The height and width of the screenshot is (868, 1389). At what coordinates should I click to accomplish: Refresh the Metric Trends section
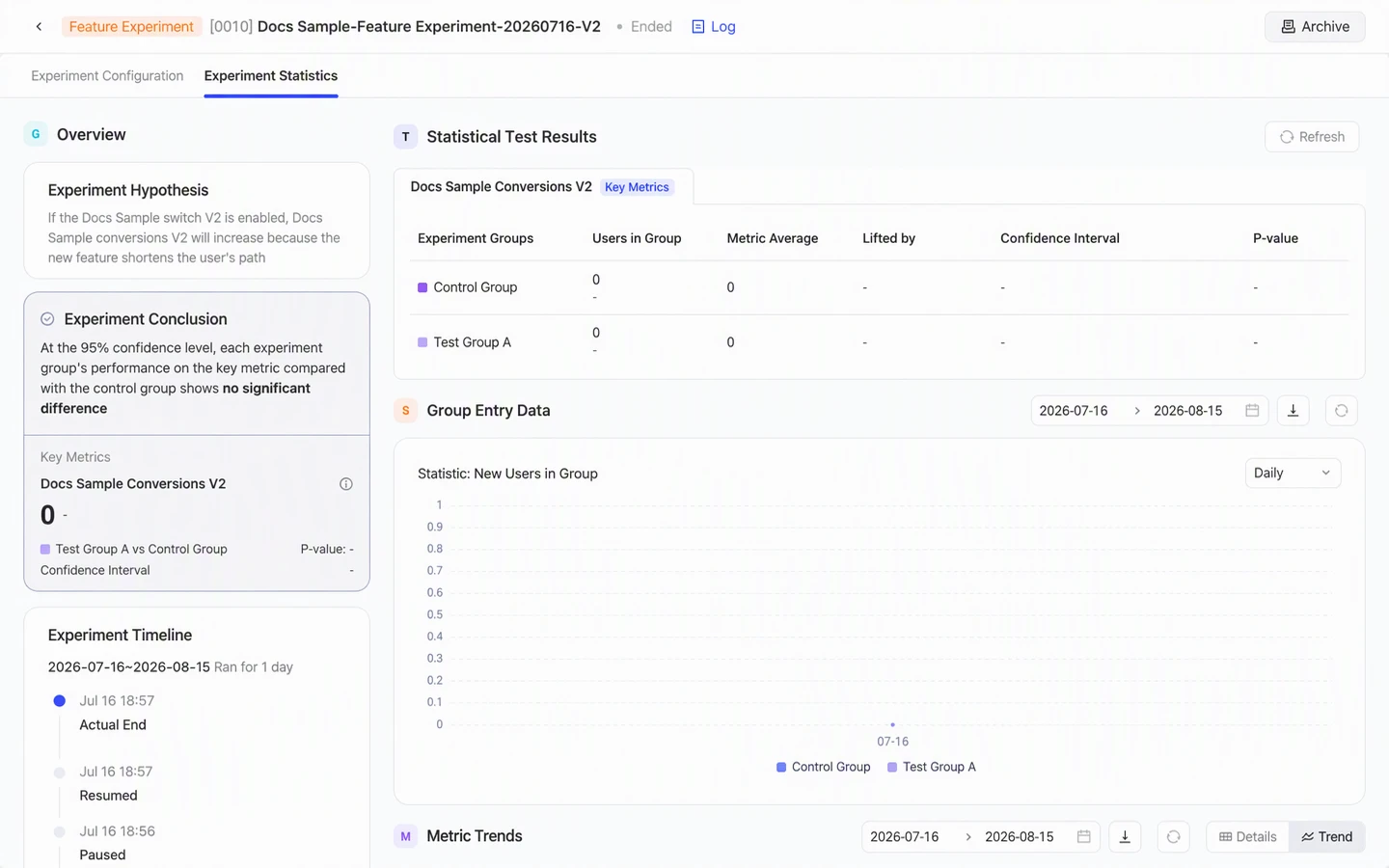point(1173,837)
